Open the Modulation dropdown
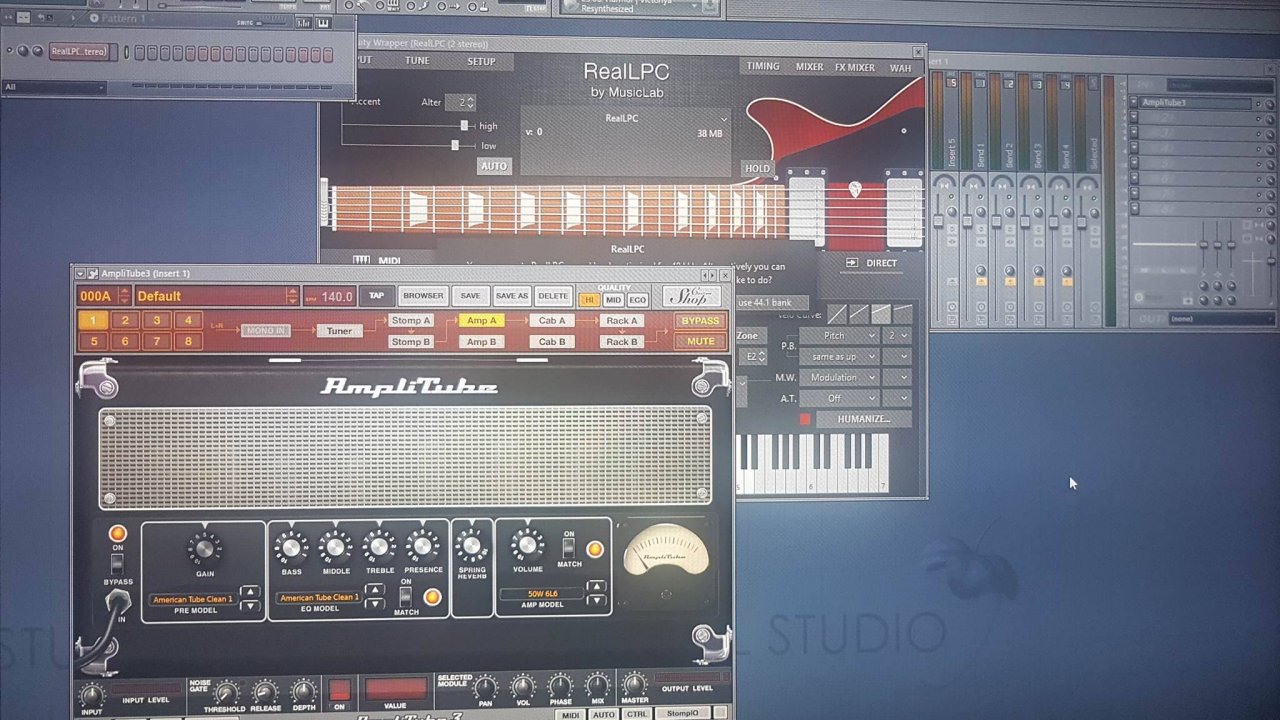1280x720 pixels. pyautogui.click(x=838, y=377)
